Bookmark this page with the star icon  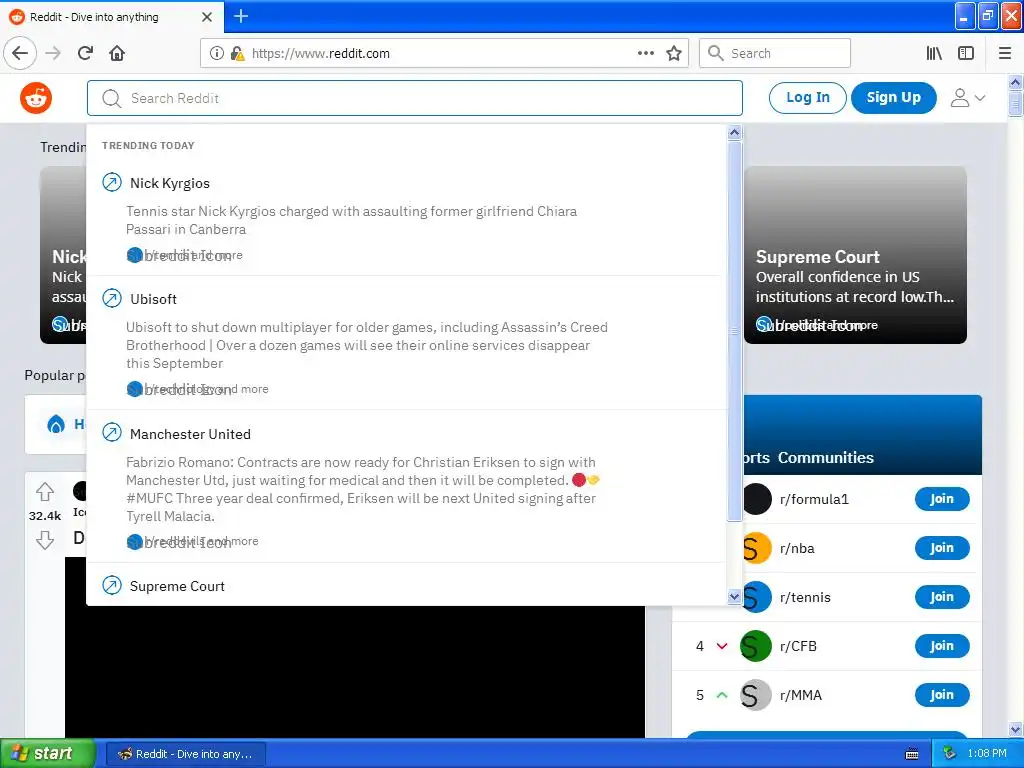pyautogui.click(x=674, y=53)
